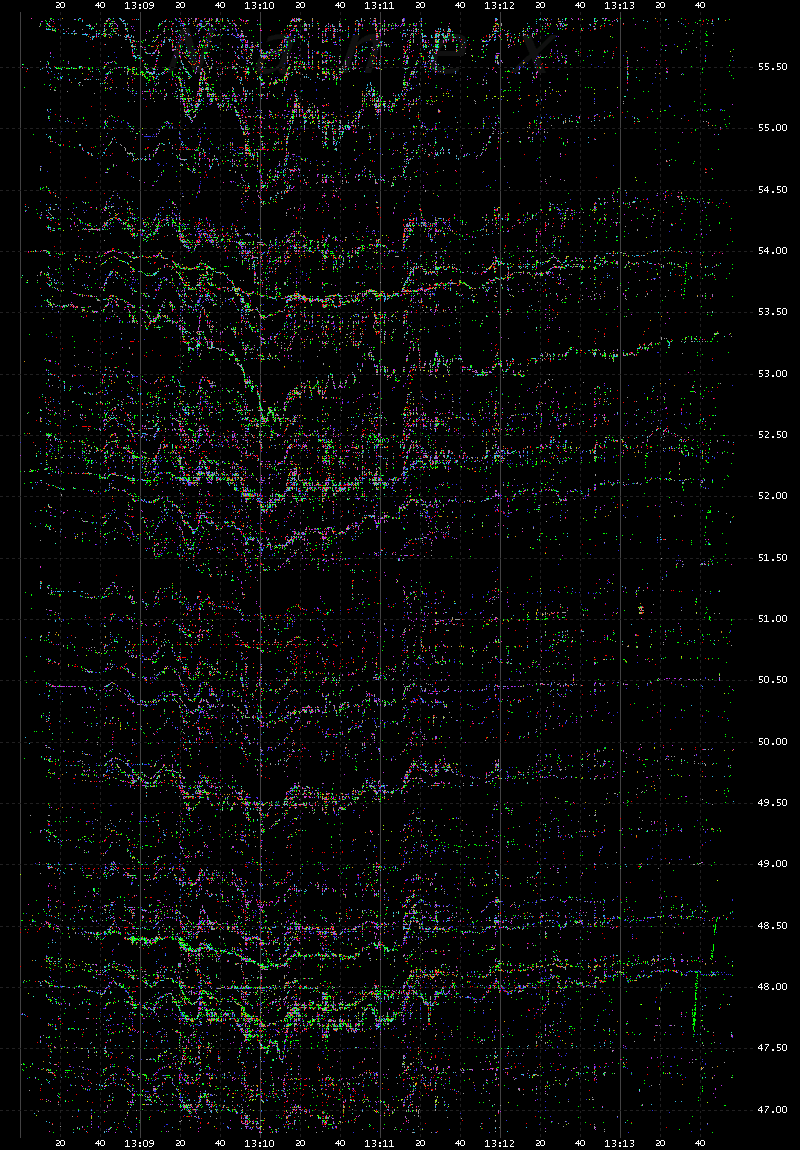Select the 55.00 price axis label
This screenshot has height=1150, width=800.
tap(773, 128)
